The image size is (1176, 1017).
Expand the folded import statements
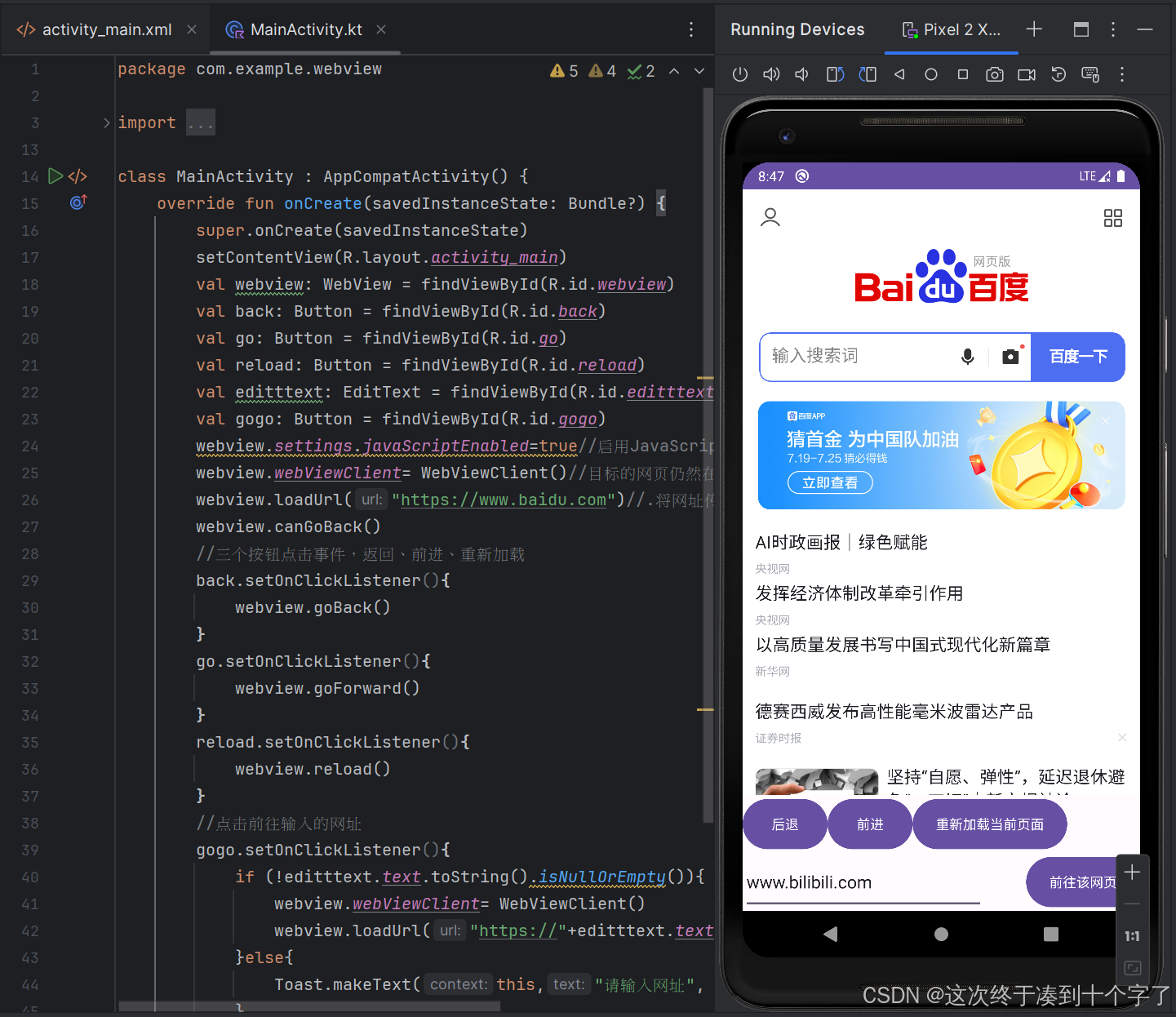point(201,122)
